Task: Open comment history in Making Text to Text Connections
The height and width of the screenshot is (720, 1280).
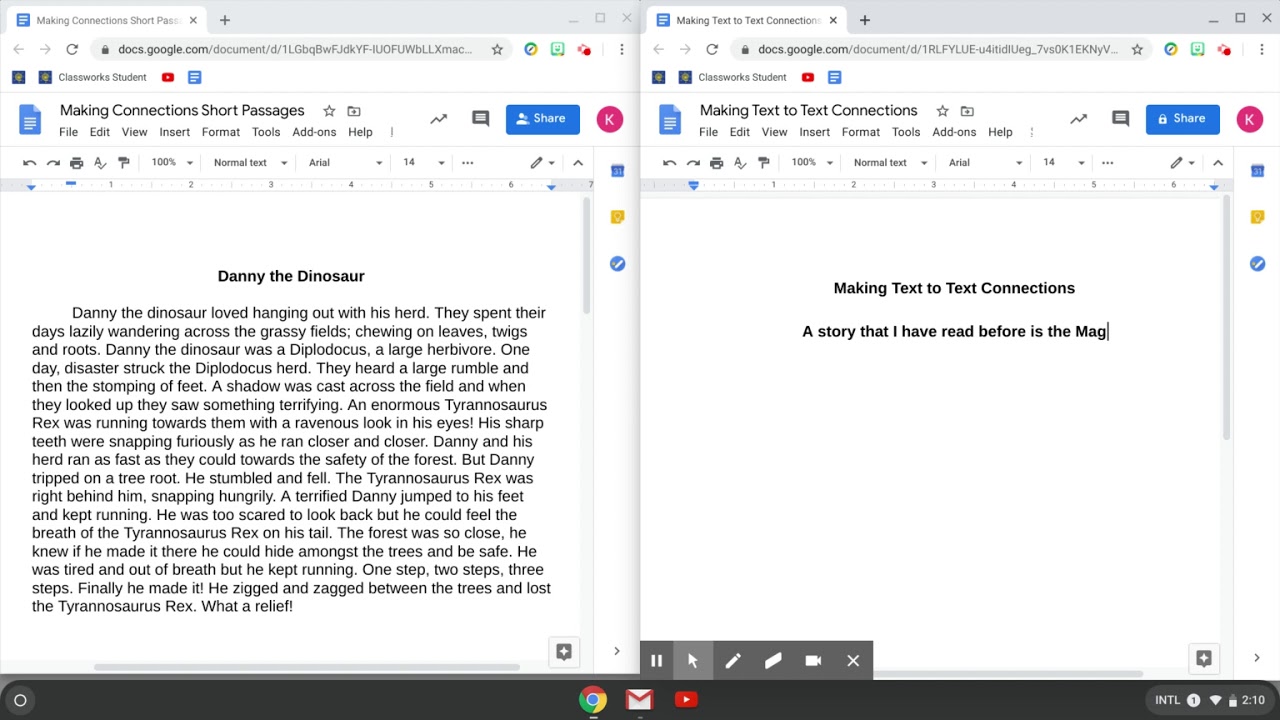Action: (1121, 119)
